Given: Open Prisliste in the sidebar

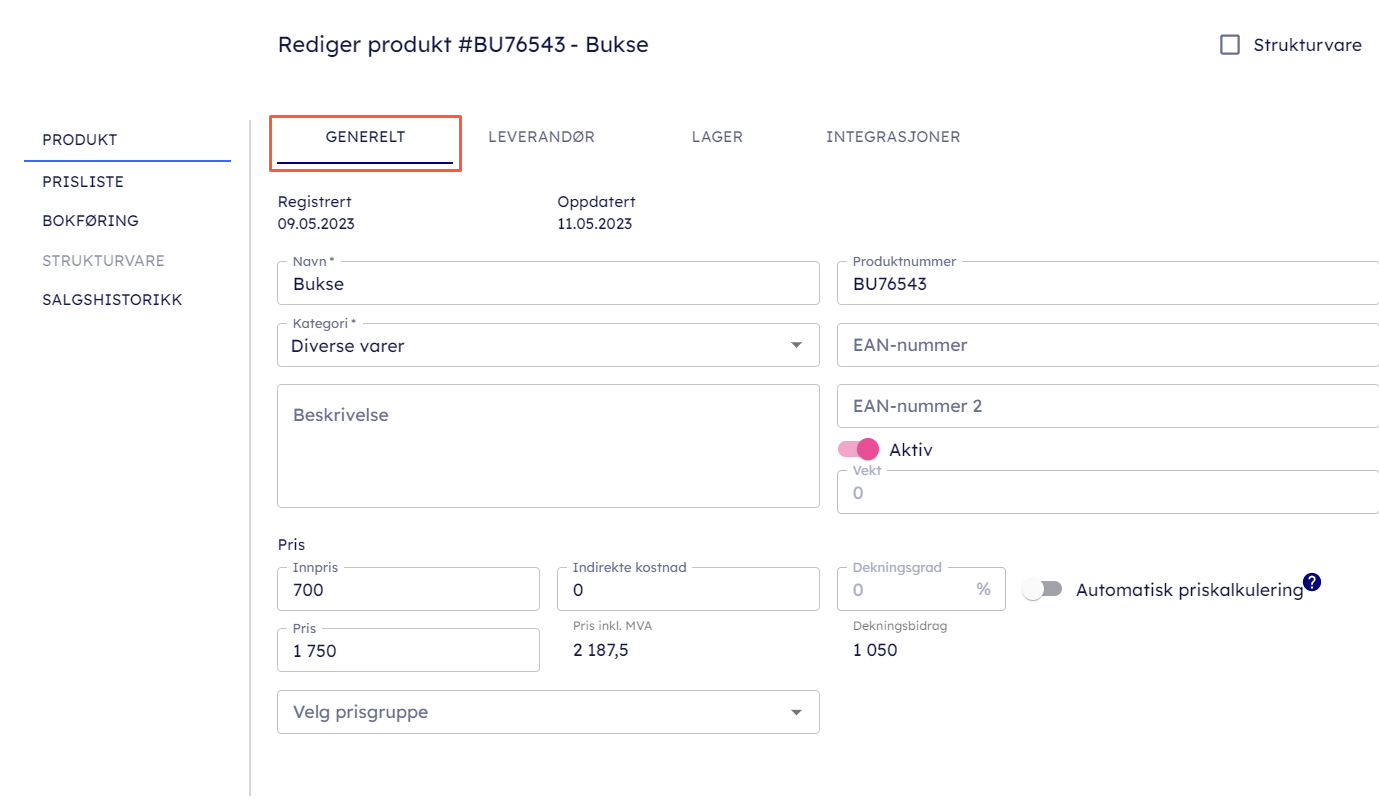Looking at the screenshot, I should tap(83, 182).
